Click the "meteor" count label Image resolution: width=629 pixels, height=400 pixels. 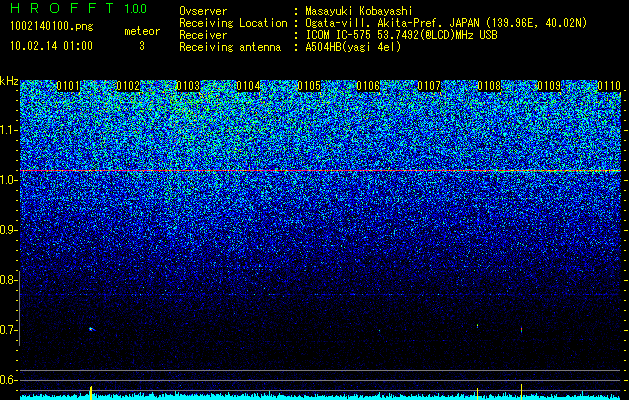[x=142, y=31]
